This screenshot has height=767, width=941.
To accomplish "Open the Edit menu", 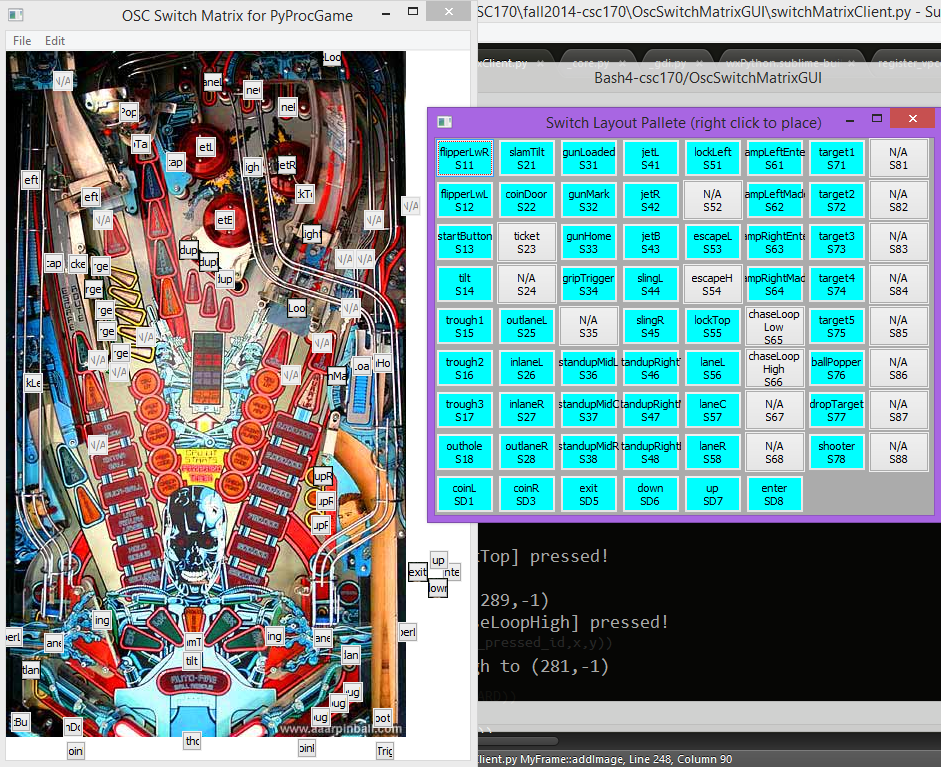I will [x=55, y=41].
